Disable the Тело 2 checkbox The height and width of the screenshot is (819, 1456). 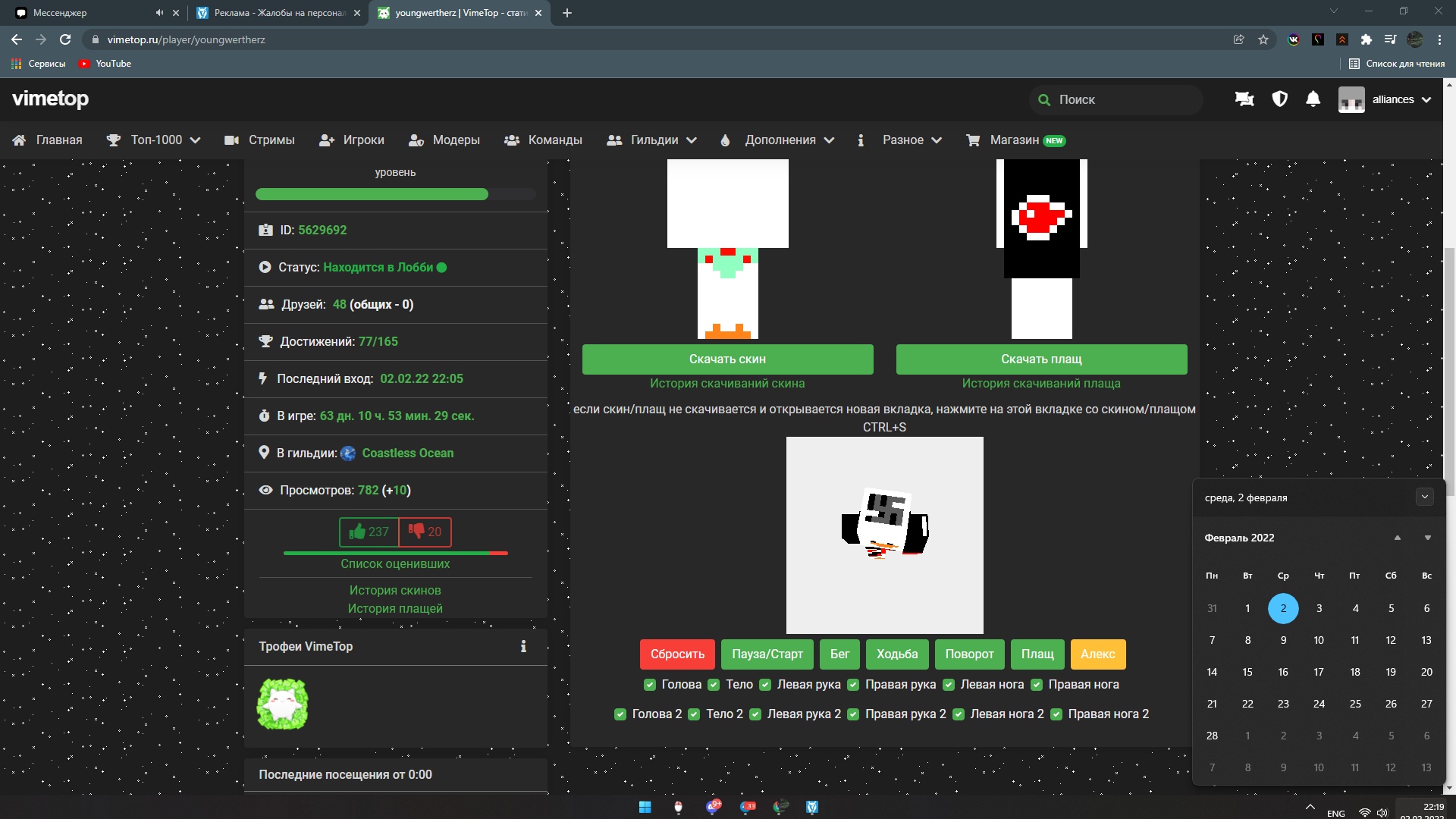pyautogui.click(x=694, y=714)
